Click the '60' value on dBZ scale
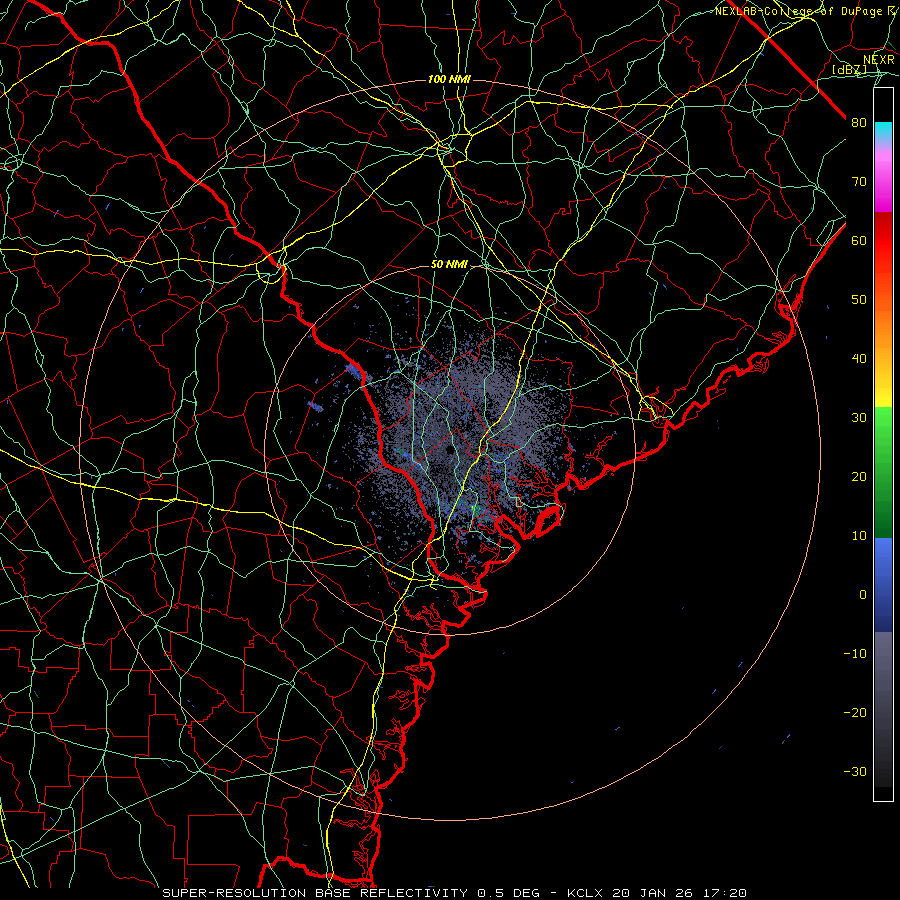This screenshot has width=900, height=900. click(x=859, y=241)
